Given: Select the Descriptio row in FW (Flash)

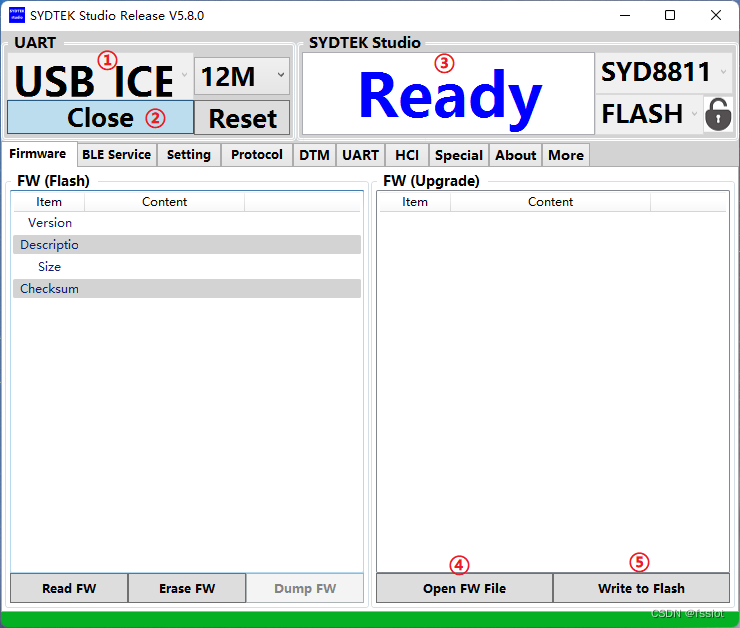Looking at the screenshot, I should [x=187, y=244].
